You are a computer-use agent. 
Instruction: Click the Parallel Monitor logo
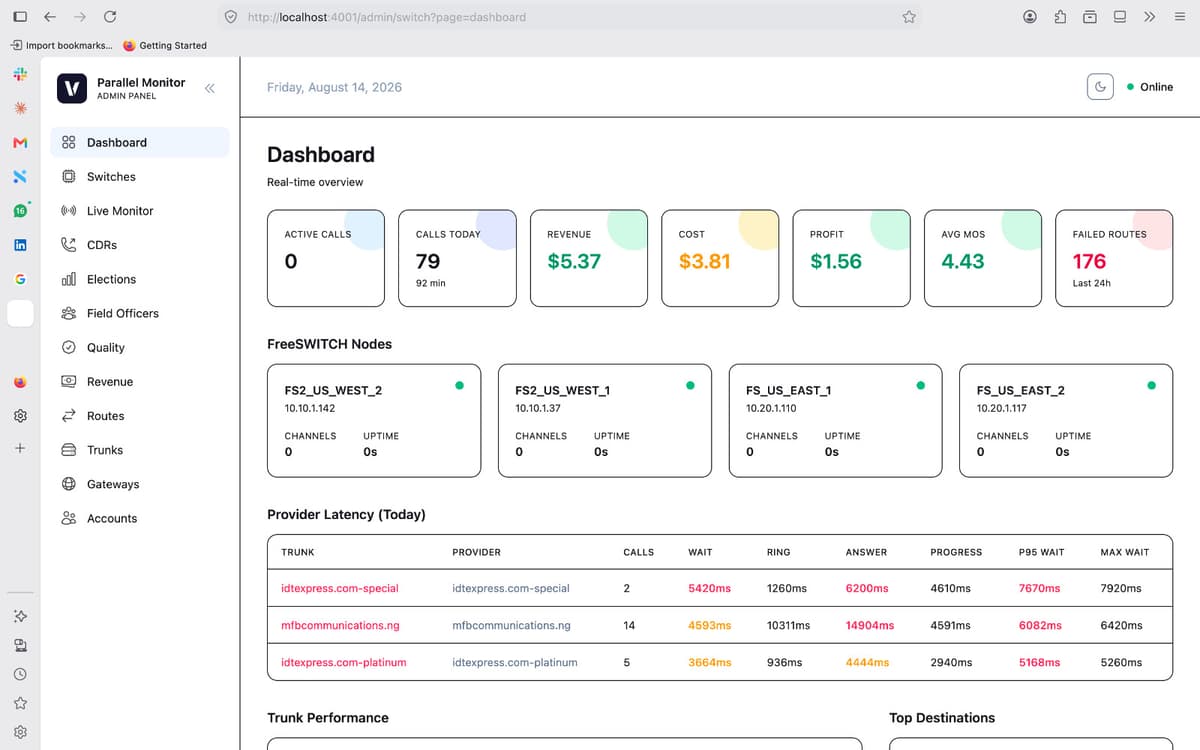[71, 88]
